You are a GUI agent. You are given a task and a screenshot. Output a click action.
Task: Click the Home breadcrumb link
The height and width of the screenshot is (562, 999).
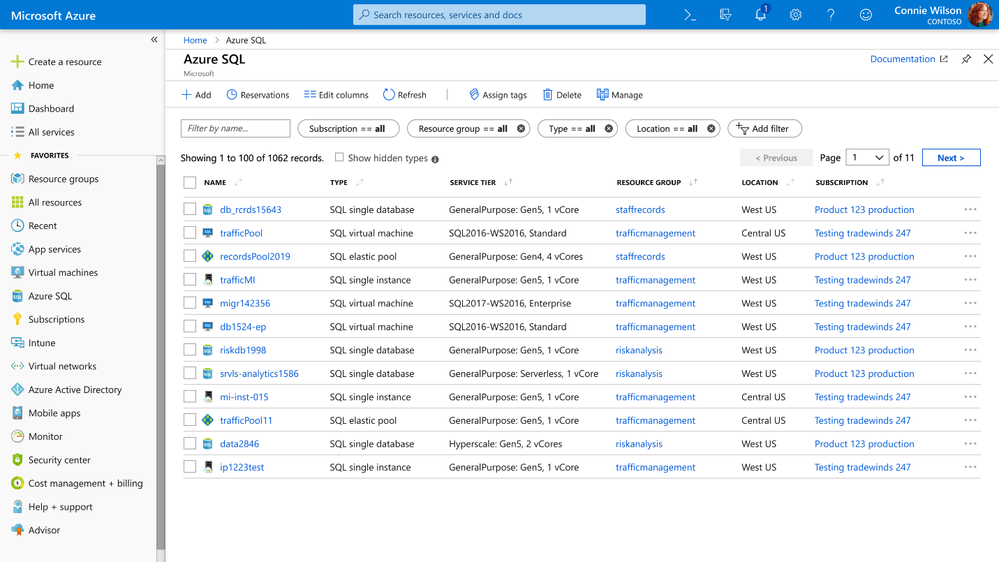tap(195, 40)
